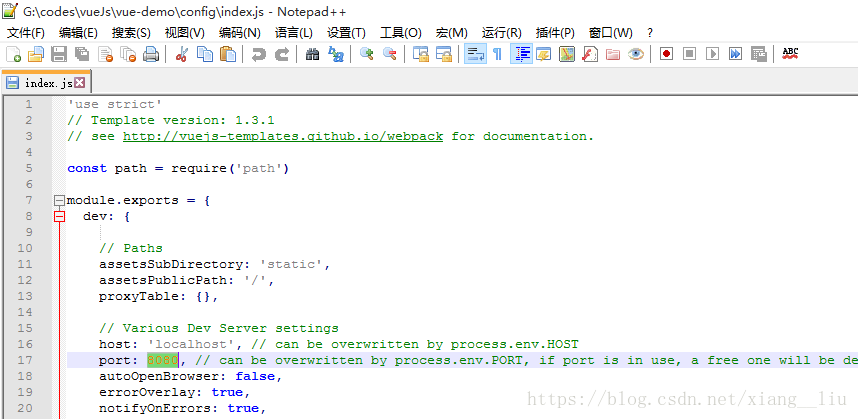The image size is (858, 419).
Task: Click the Close All documents icon
Action: click(128, 54)
